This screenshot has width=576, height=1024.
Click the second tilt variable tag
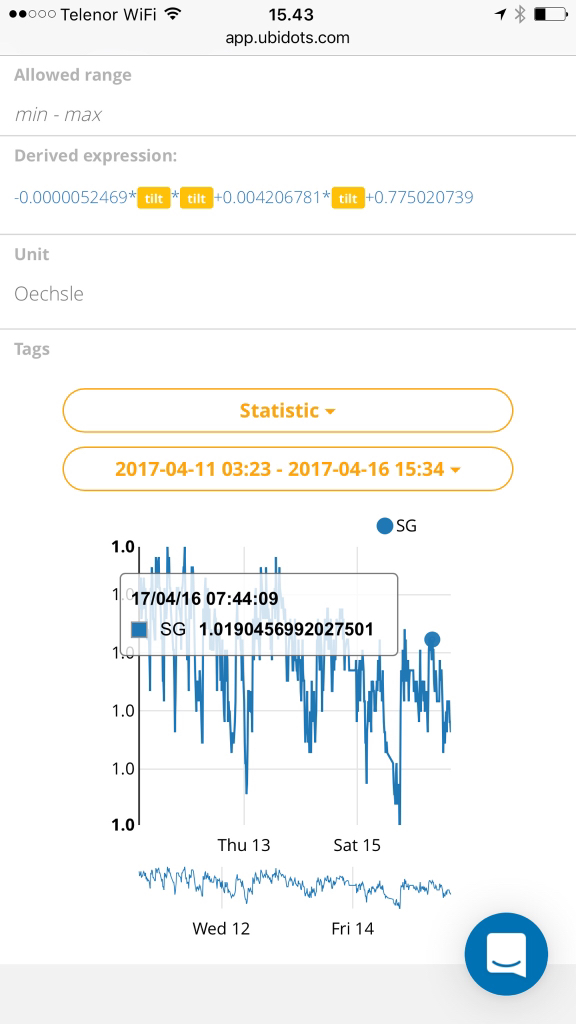[x=197, y=198]
